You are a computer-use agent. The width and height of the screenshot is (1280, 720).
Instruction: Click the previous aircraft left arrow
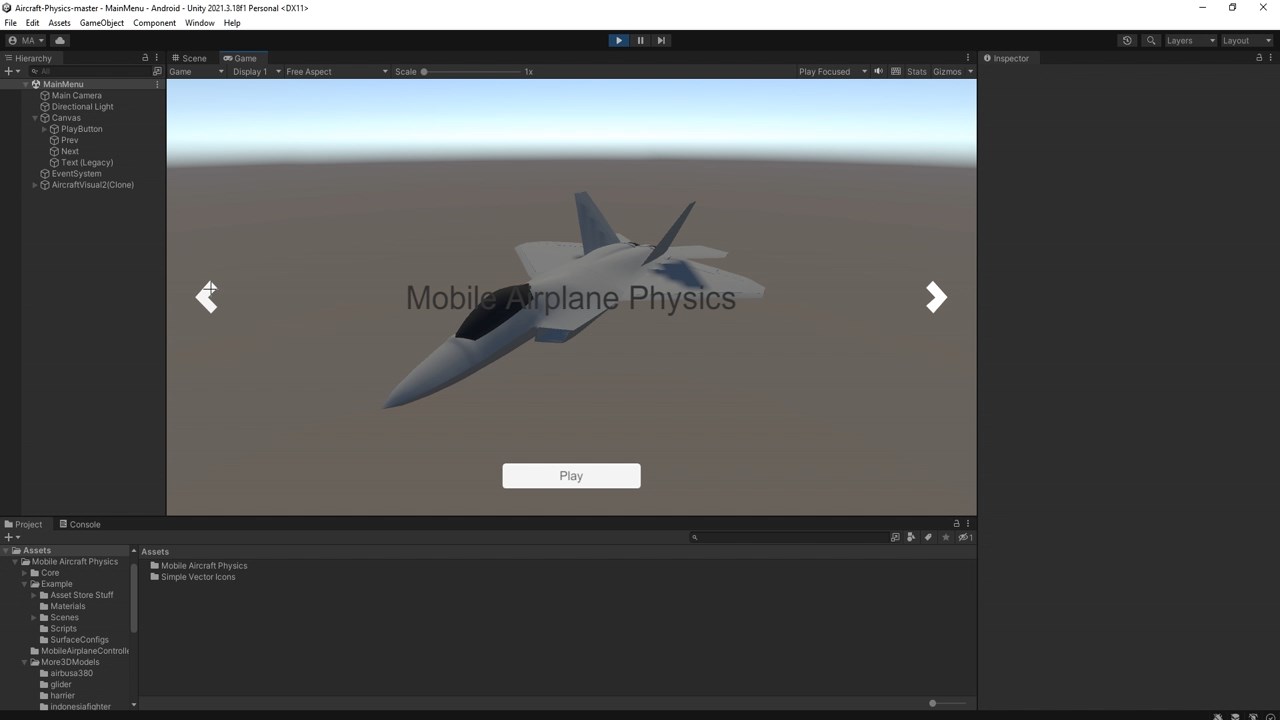tap(207, 297)
